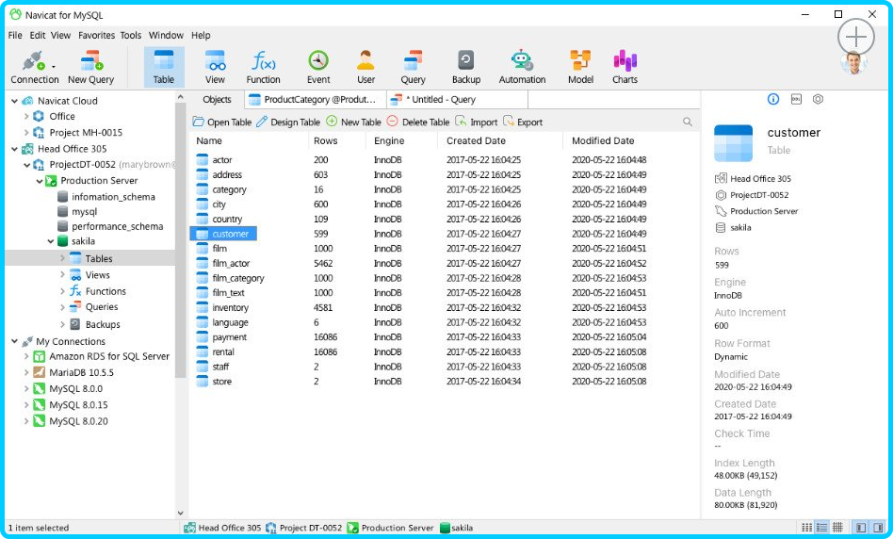Collapse the Navicat Cloud group
This screenshot has width=893, height=539.
(x=13, y=101)
